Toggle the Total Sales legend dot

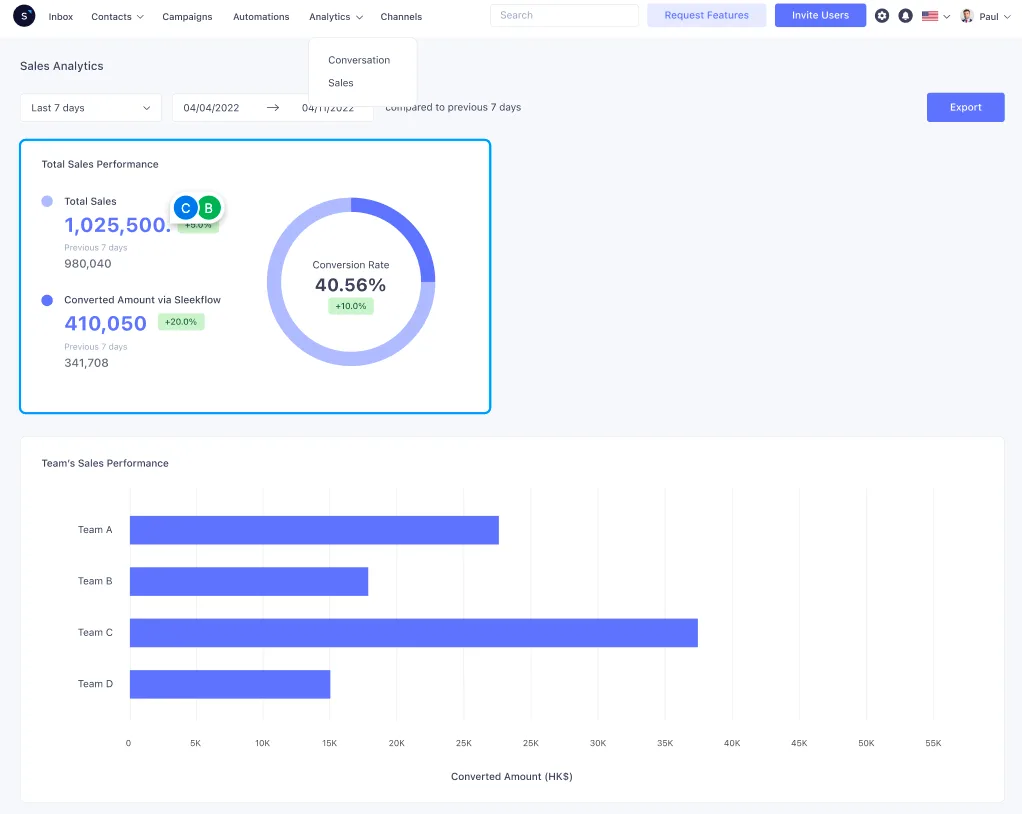[46, 201]
